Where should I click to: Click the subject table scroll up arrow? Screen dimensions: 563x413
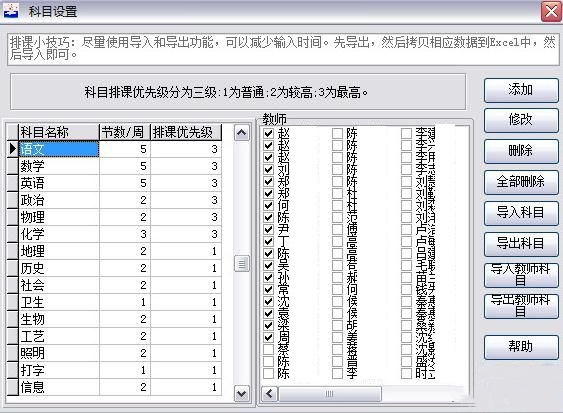pos(242,133)
